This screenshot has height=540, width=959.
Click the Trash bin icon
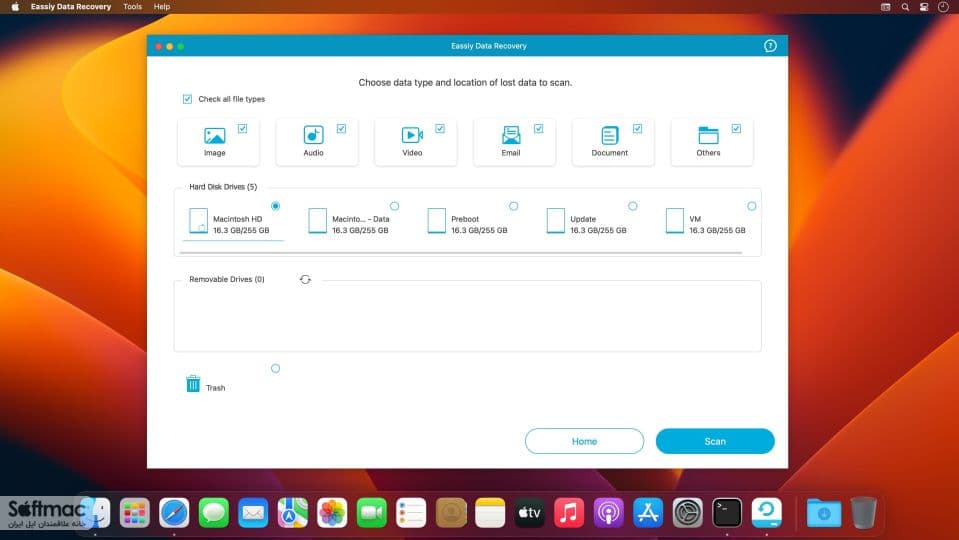(193, 383)
